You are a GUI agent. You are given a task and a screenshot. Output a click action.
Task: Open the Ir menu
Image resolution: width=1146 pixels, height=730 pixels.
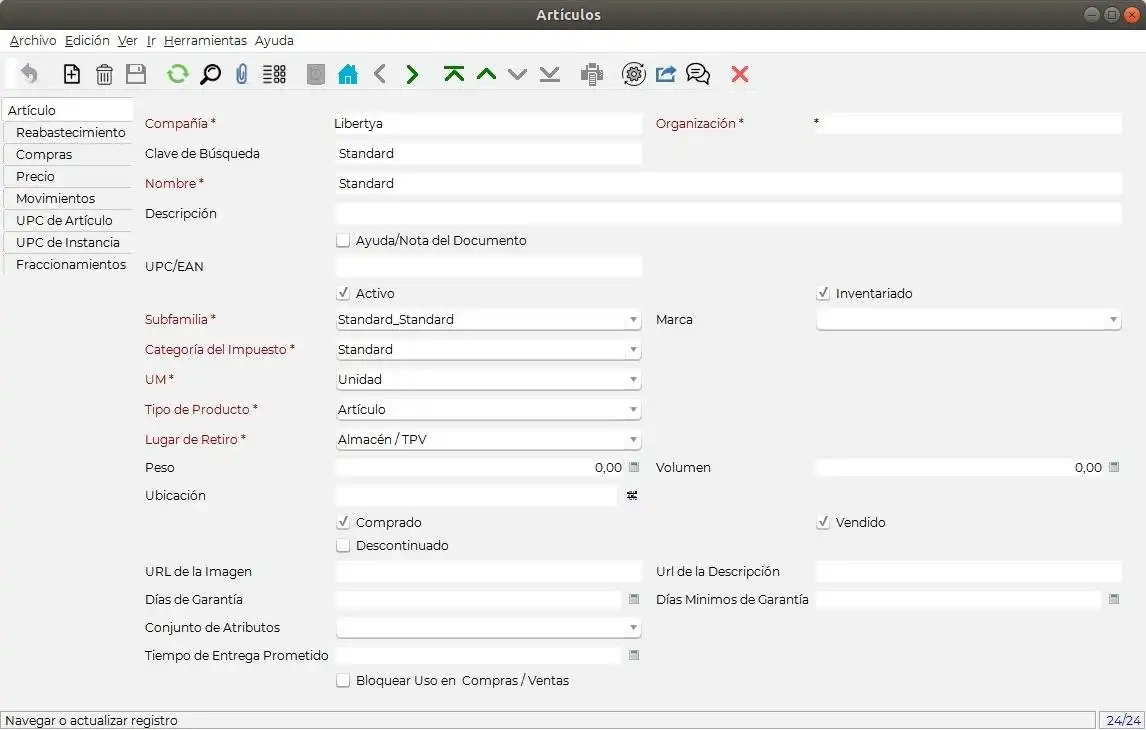(151, 41)
